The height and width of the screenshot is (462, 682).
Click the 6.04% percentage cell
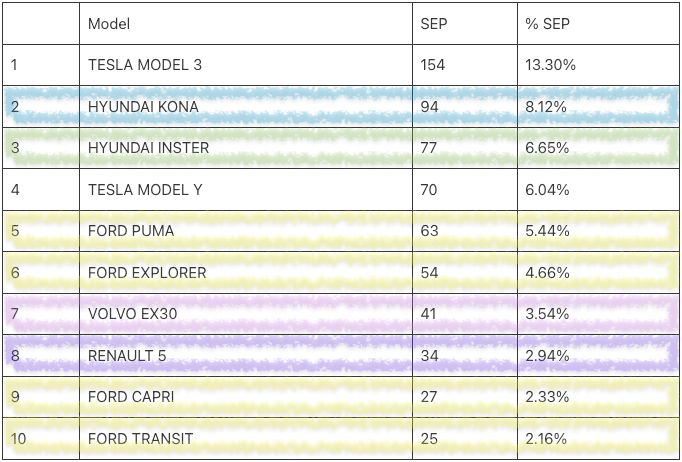(547, 190)
